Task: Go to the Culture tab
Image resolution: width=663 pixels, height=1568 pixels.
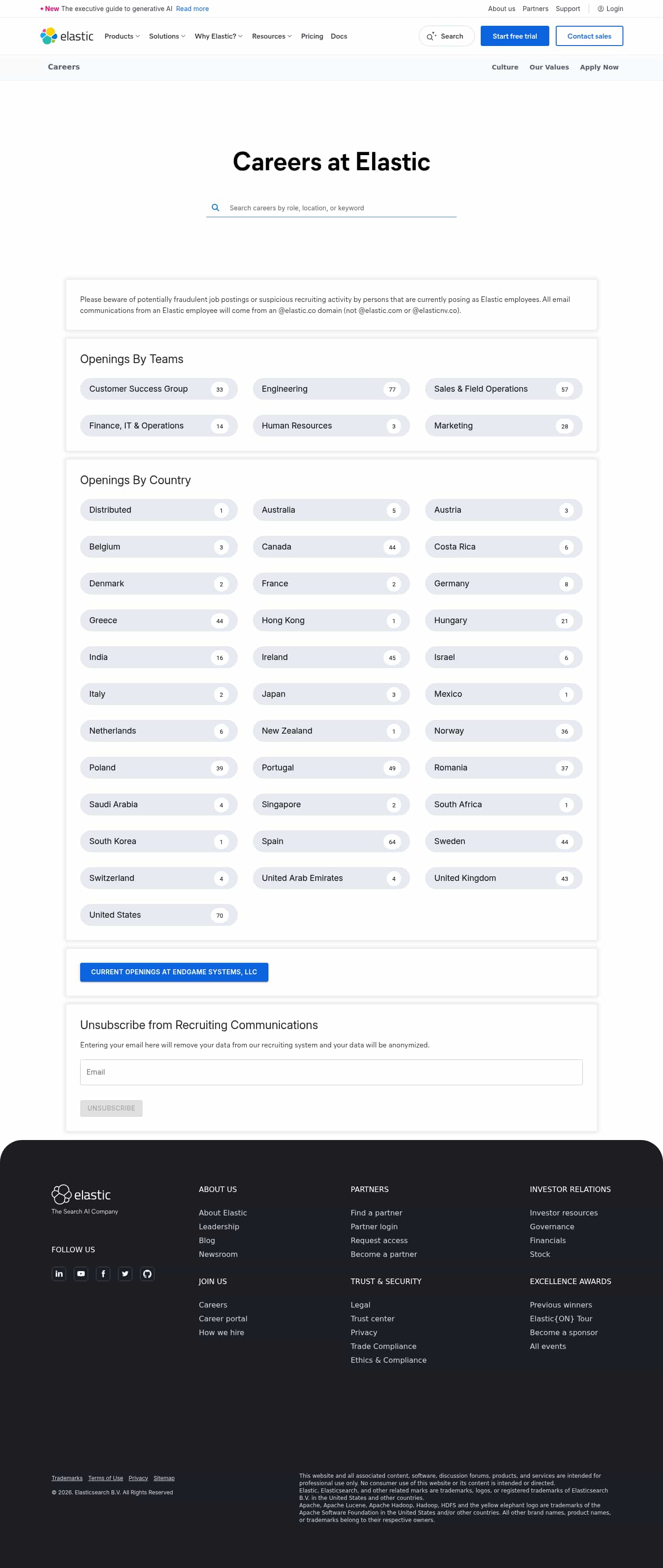Action: (505, 67)
